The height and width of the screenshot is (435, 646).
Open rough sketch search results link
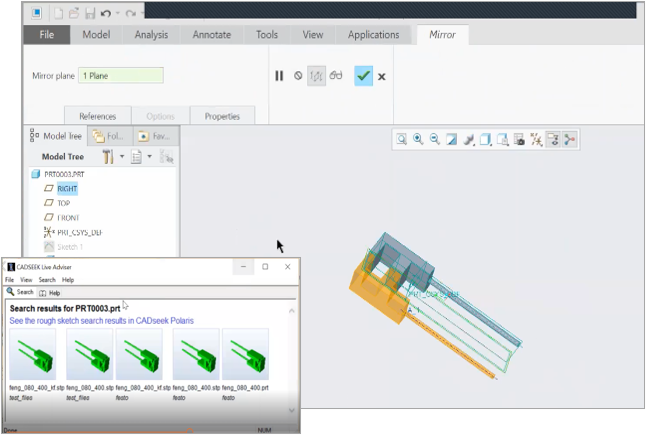coord(101,321)
